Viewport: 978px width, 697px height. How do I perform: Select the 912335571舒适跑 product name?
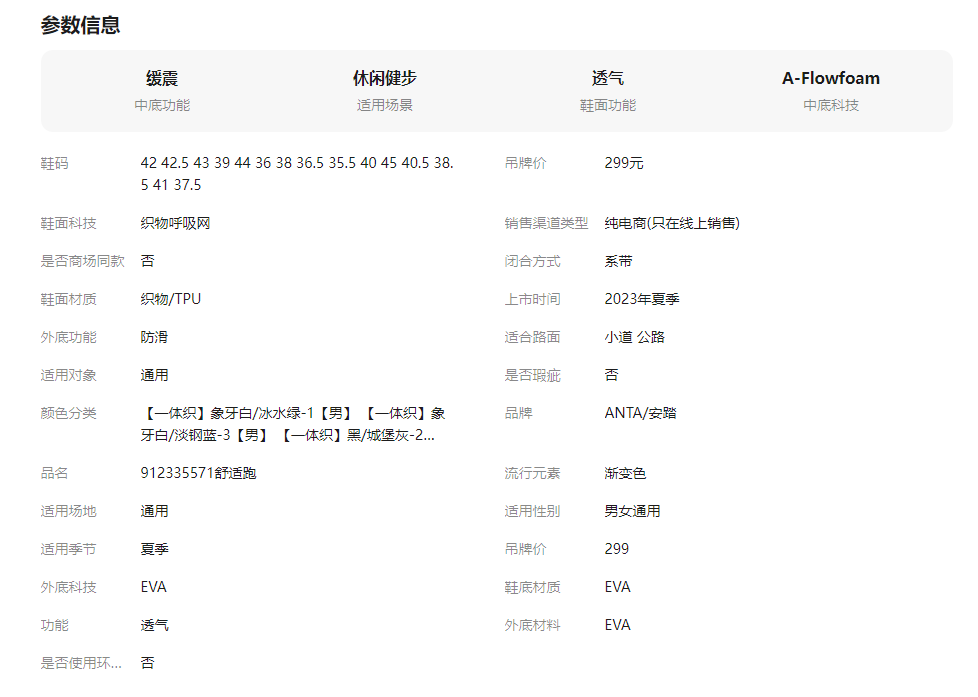click(198, 473)
